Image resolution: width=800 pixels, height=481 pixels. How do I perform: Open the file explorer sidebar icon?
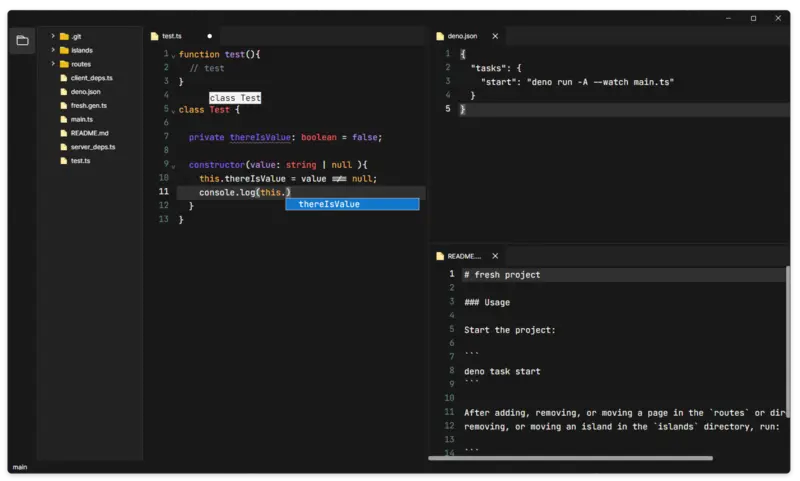pyautogui.click(x=22, y=40)
